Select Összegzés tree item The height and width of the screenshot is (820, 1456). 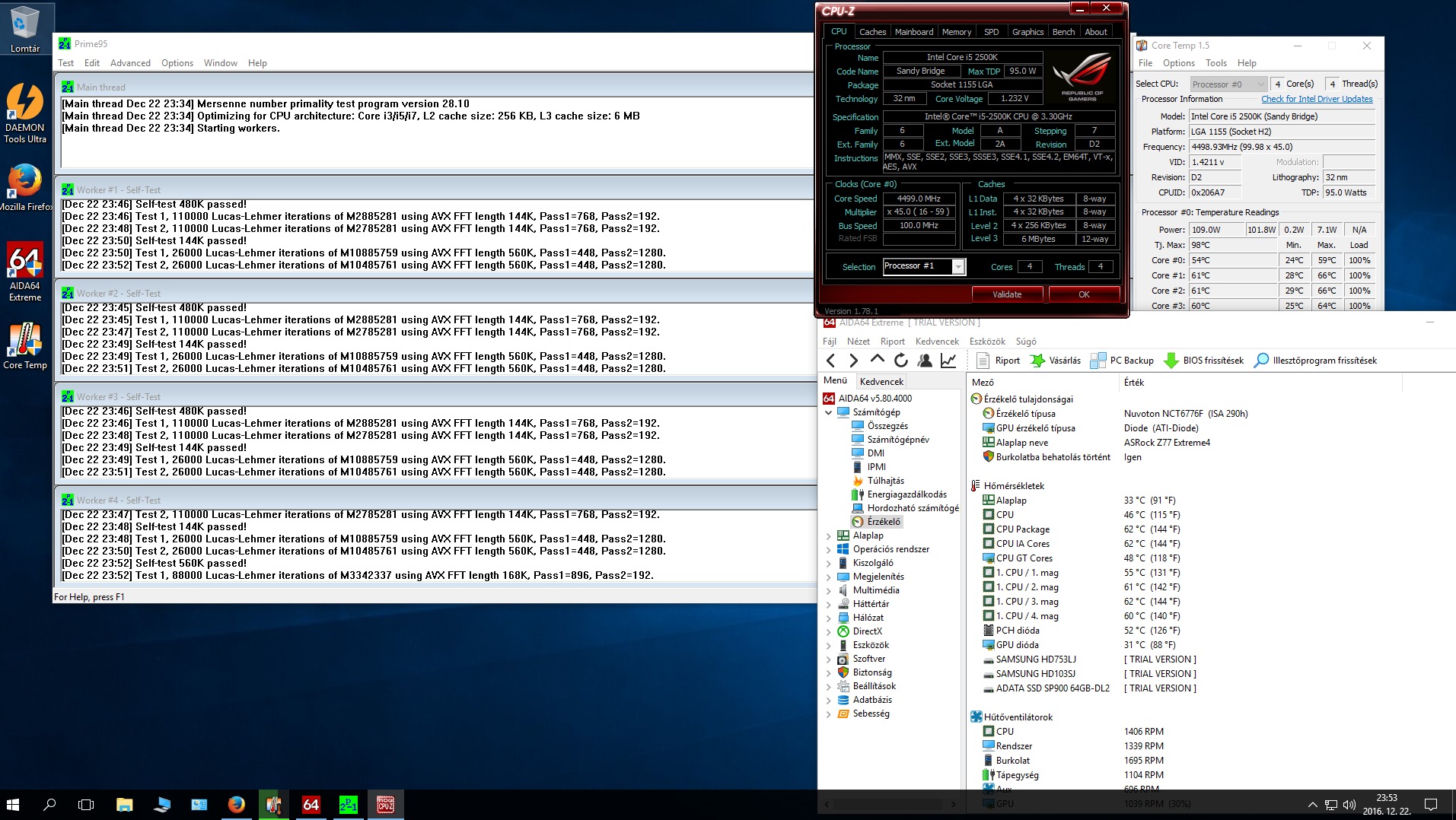click(x=887, y=426)
